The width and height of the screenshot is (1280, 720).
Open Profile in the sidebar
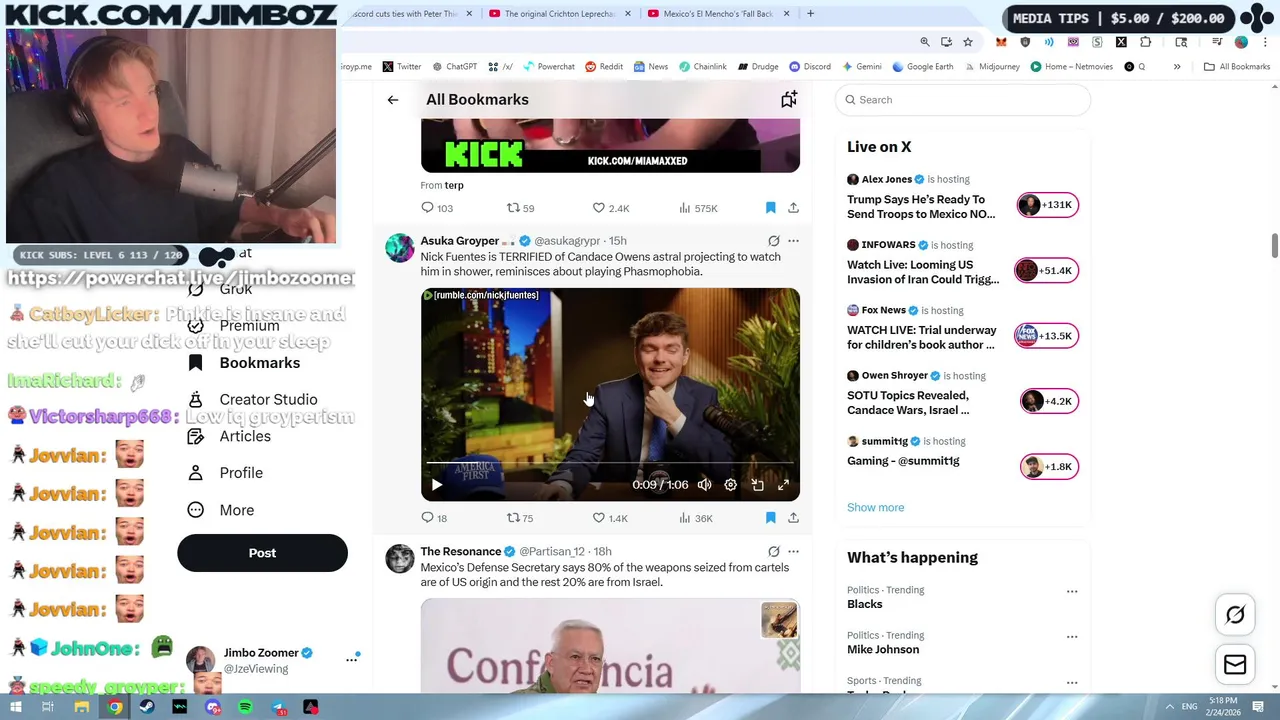(x=226, y=473)
